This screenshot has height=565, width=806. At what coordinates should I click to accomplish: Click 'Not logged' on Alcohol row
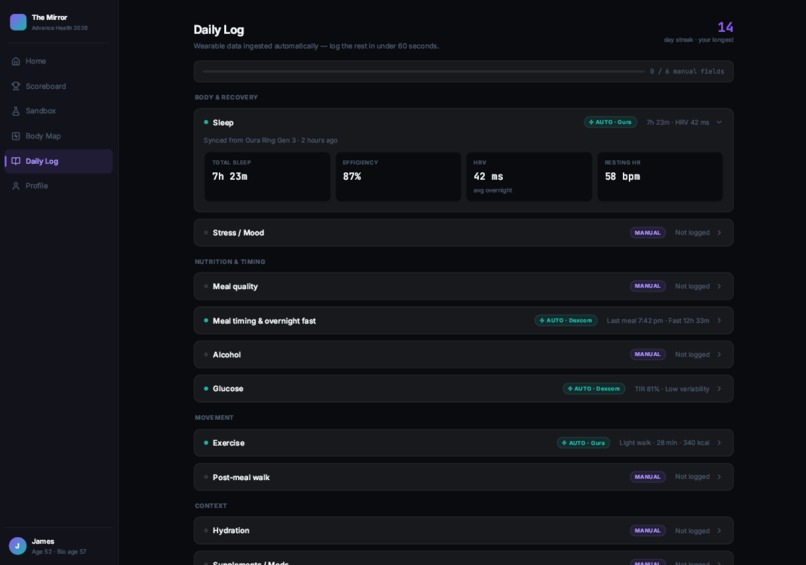point(692,355)
